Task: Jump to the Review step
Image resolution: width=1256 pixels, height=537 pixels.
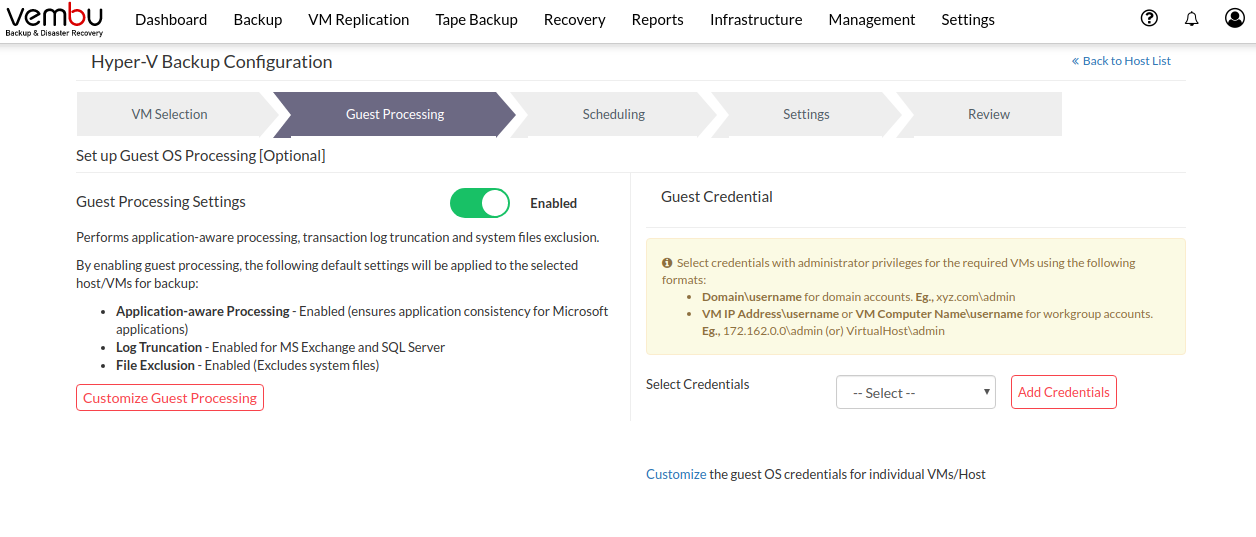Action: click(989, 114)
